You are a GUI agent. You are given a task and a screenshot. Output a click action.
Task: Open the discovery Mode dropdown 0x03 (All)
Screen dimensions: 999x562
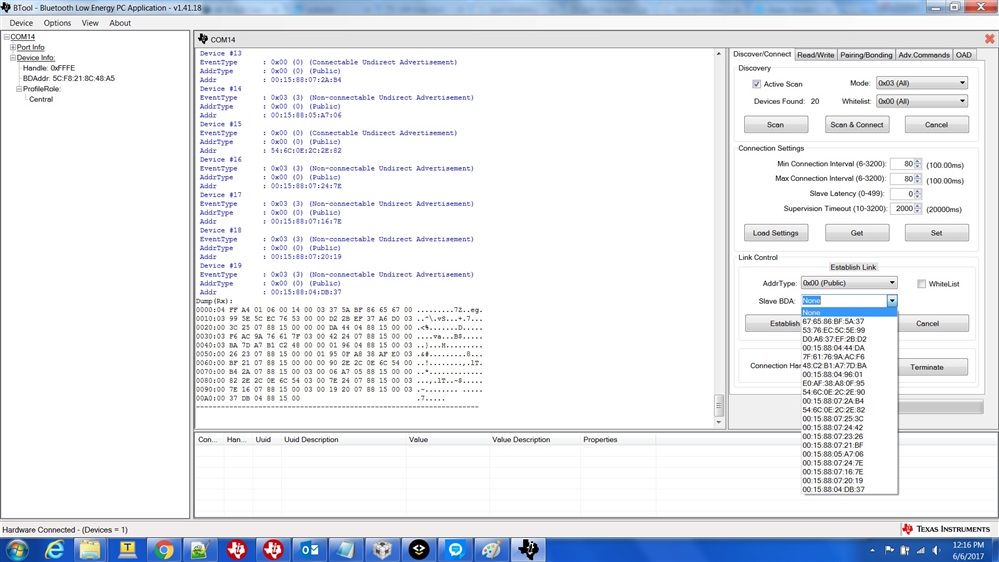(922, 83)
